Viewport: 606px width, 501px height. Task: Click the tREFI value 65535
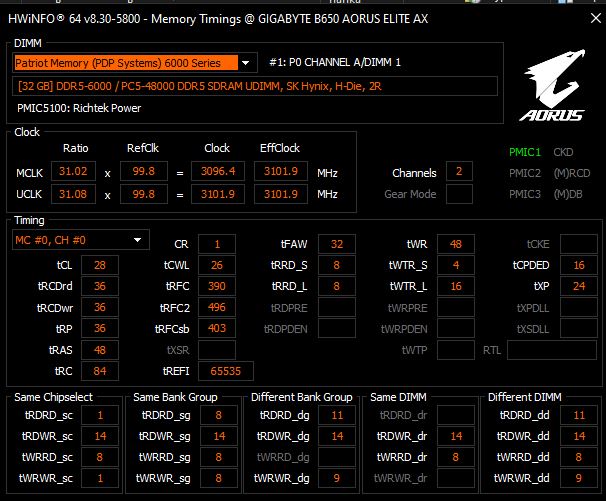(226, 371)
